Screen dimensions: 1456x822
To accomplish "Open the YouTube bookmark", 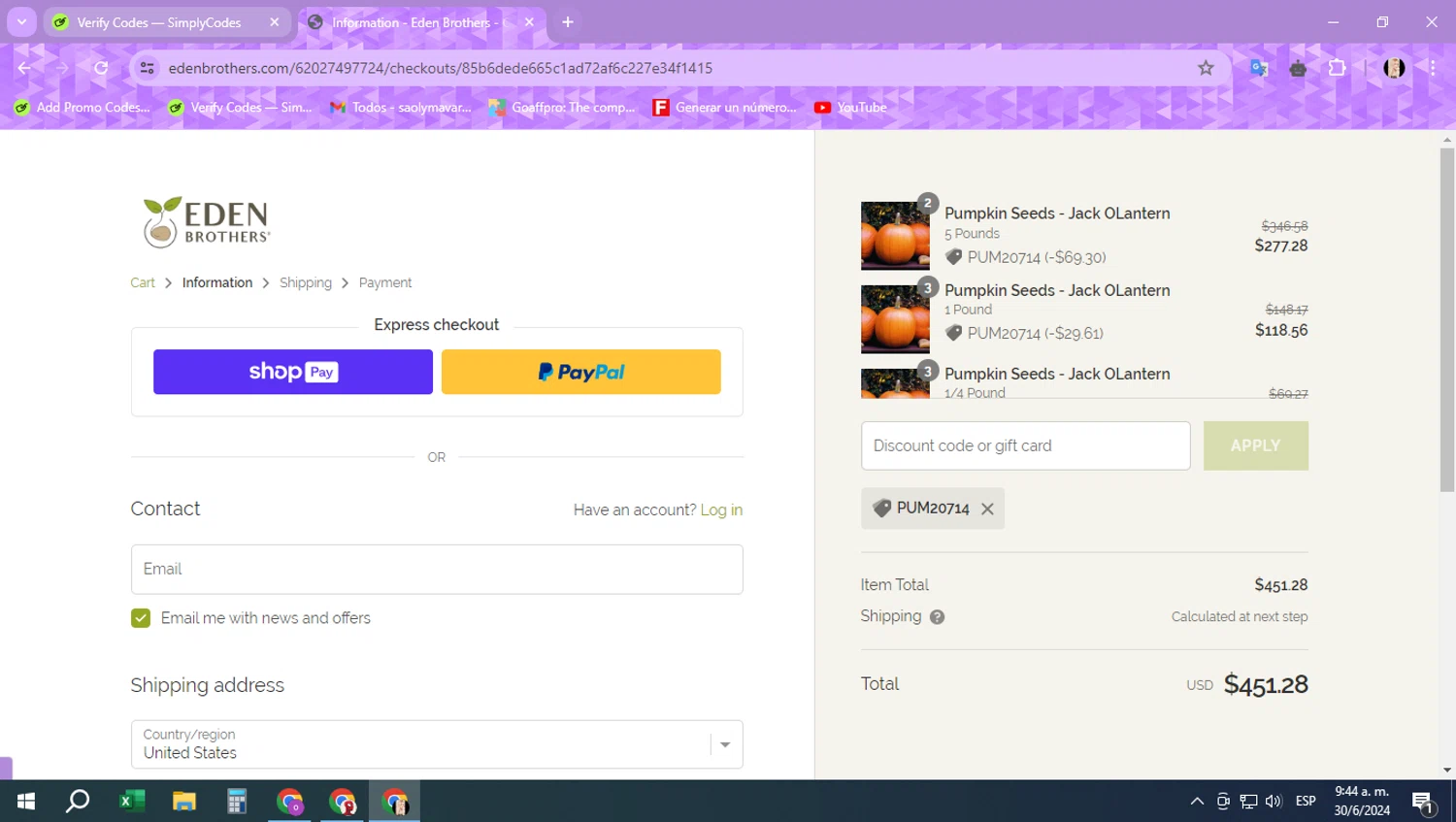I will (850, 108).
